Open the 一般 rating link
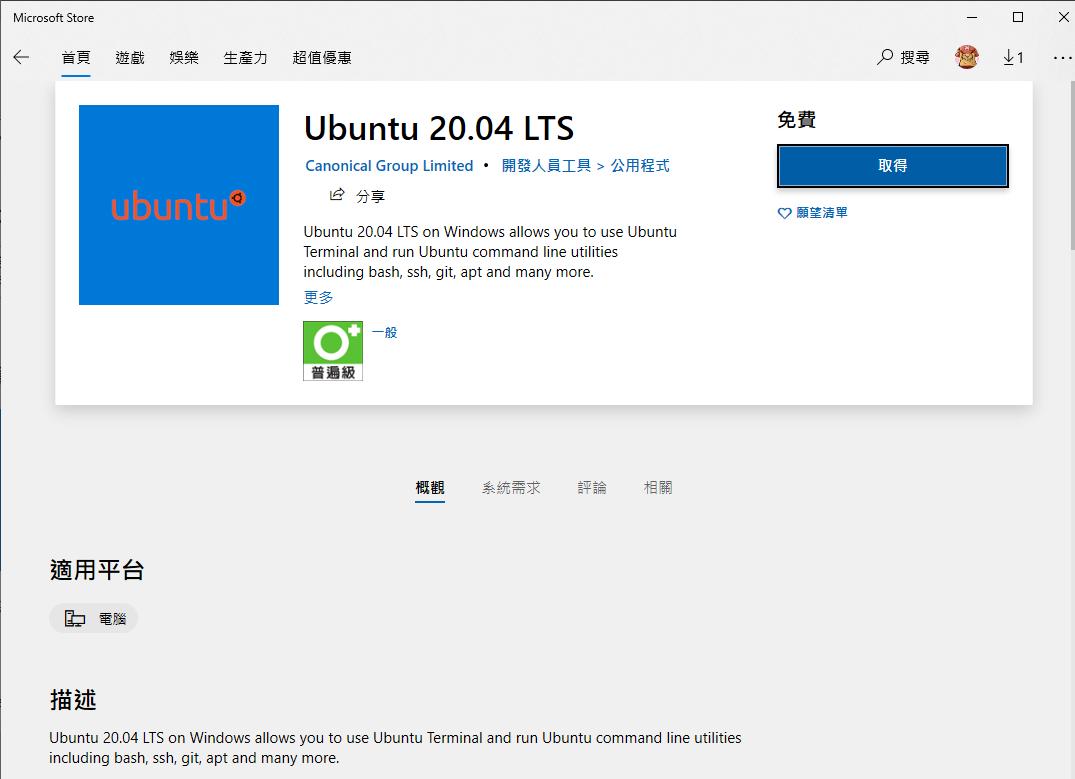Screen dimensions: 1075x779 pyautogui.click(x=385, y=333)
